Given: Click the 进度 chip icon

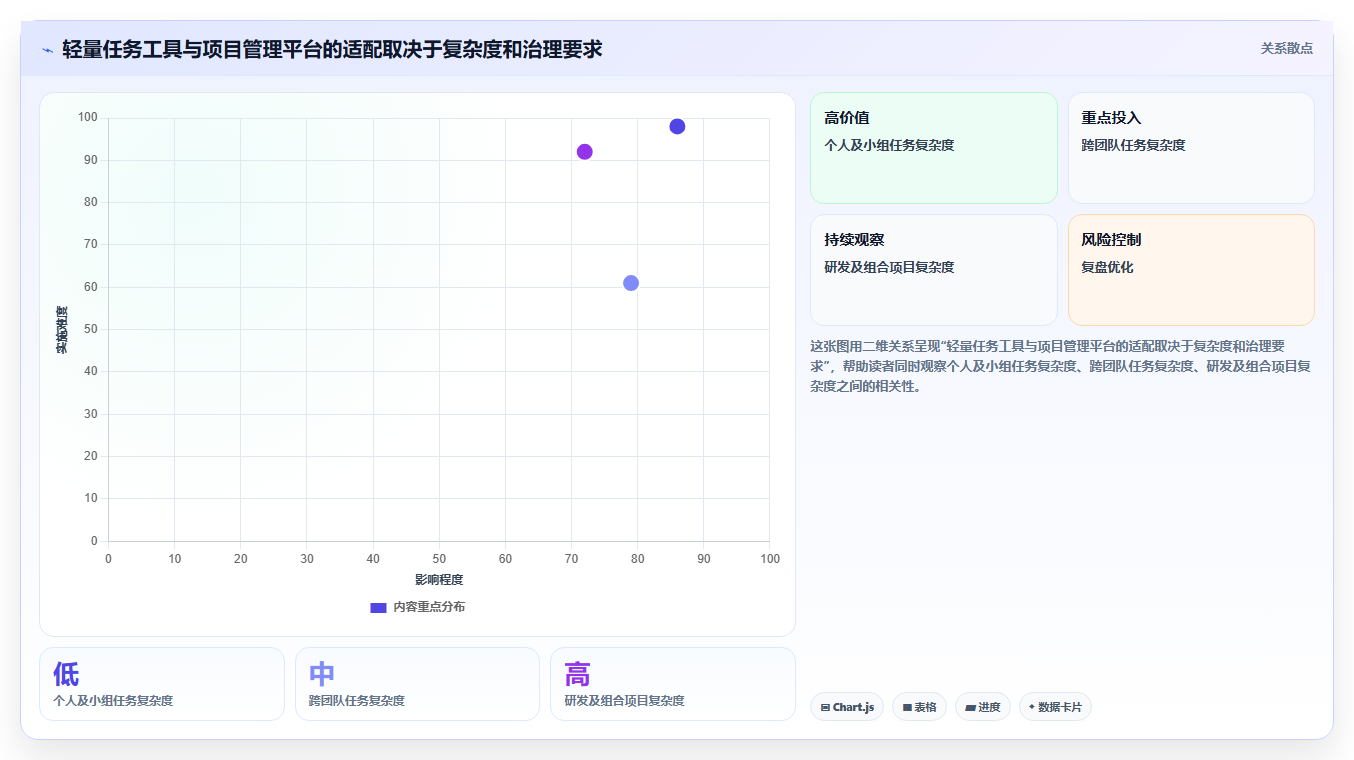Looking at the screenshot, I should tap(970, 707).
